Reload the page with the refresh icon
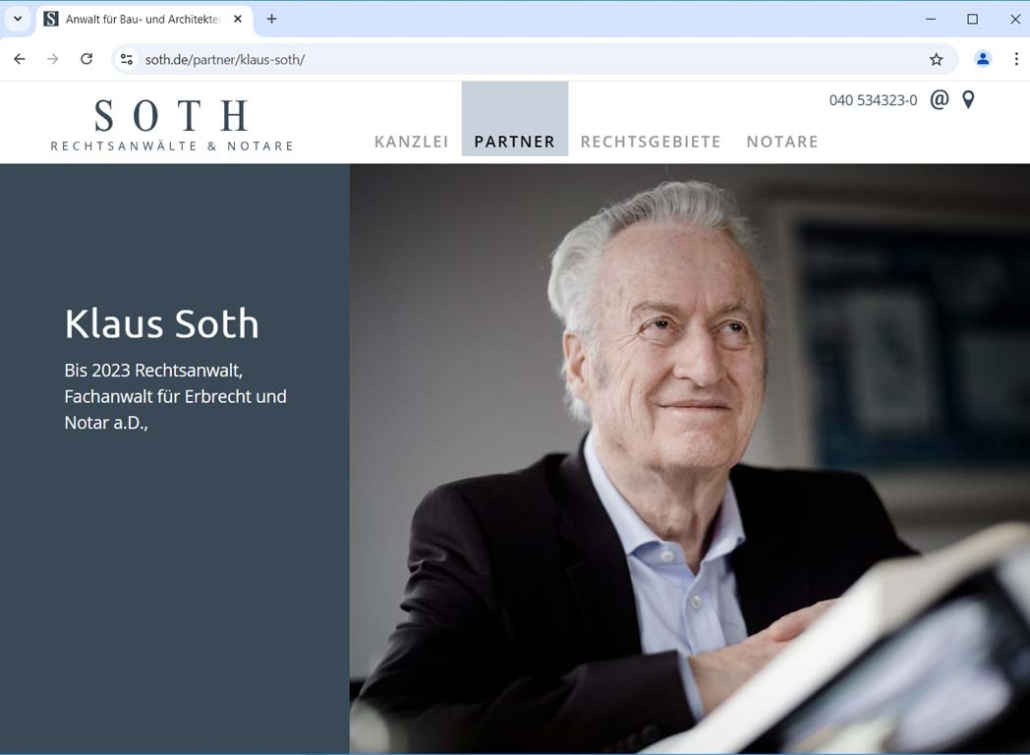This screenshot has width=1030, height=755. tap(86, 59)
